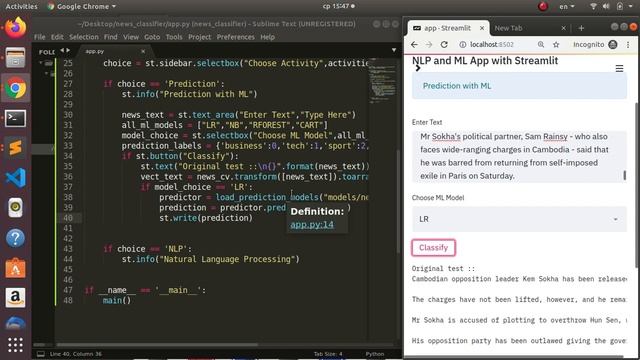
Task: Open the Google Chrome app menu
Action: (x=82, y=7)
